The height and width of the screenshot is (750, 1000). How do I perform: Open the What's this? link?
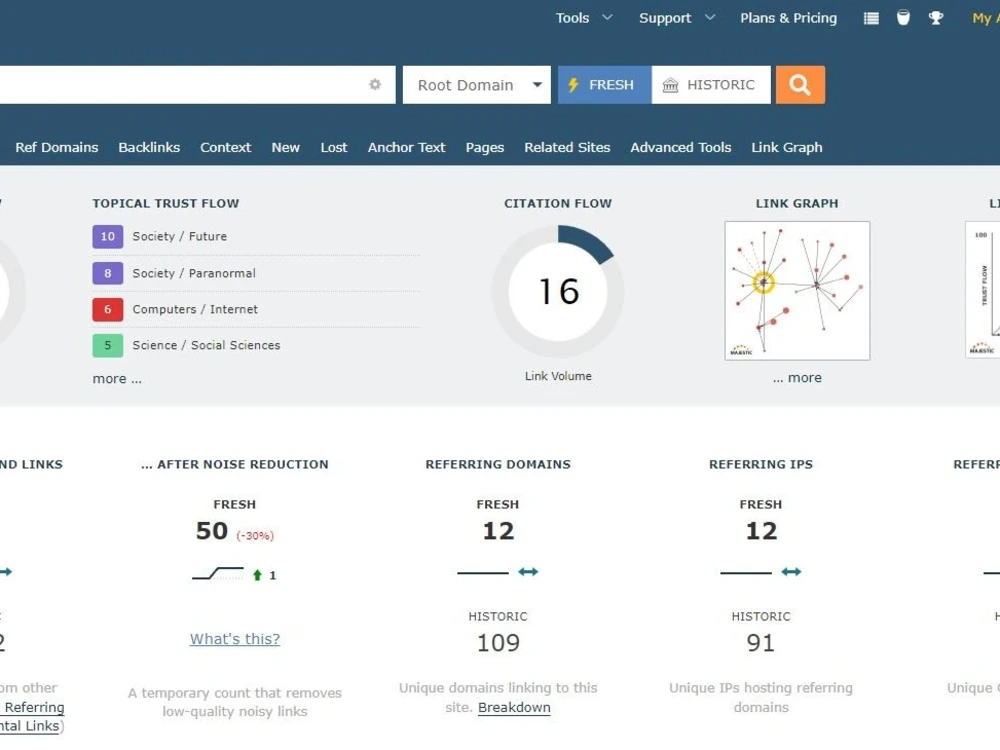pyautogui.click(x=235, y=639)
